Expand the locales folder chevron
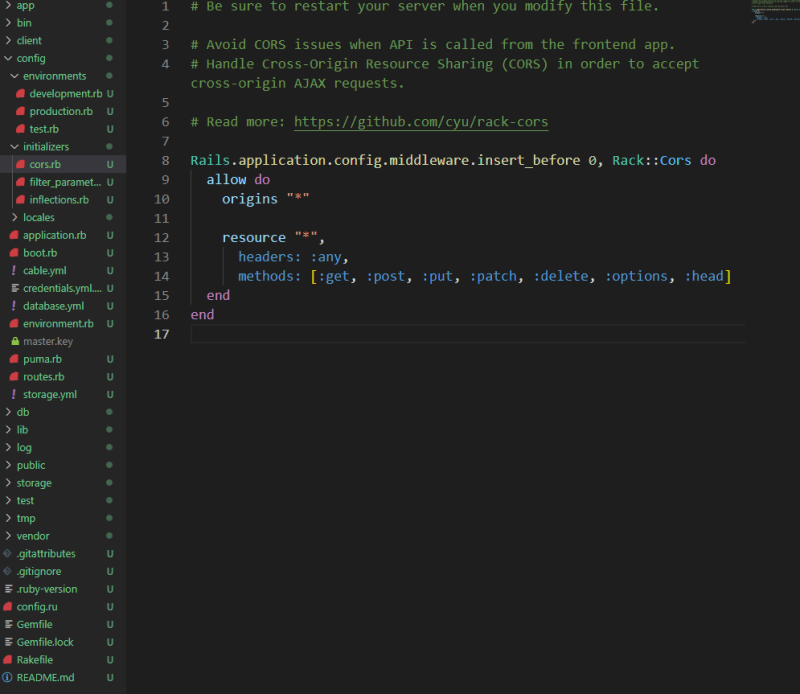 point(14,217)
